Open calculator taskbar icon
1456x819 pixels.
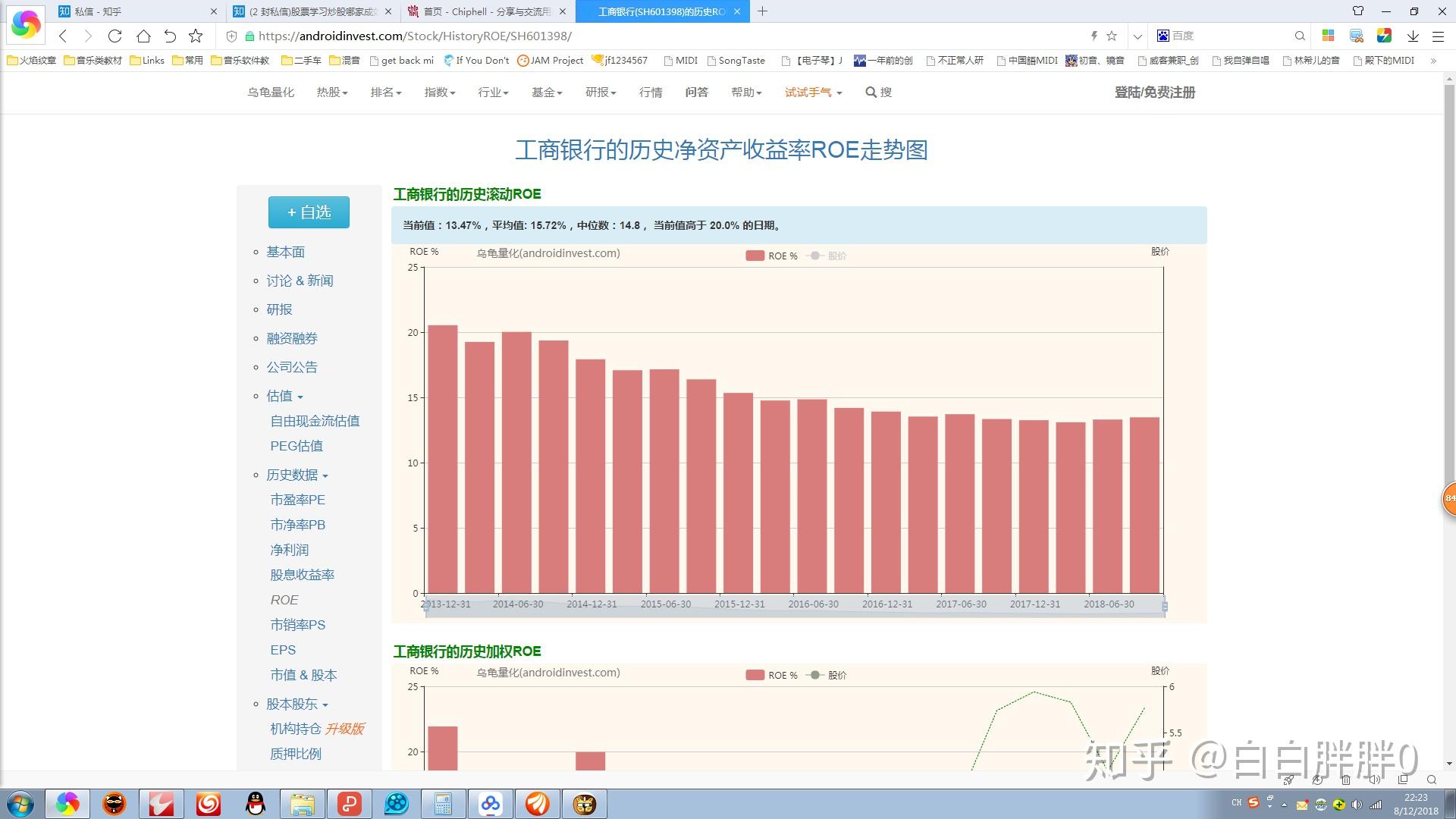(x=443, y=804)
